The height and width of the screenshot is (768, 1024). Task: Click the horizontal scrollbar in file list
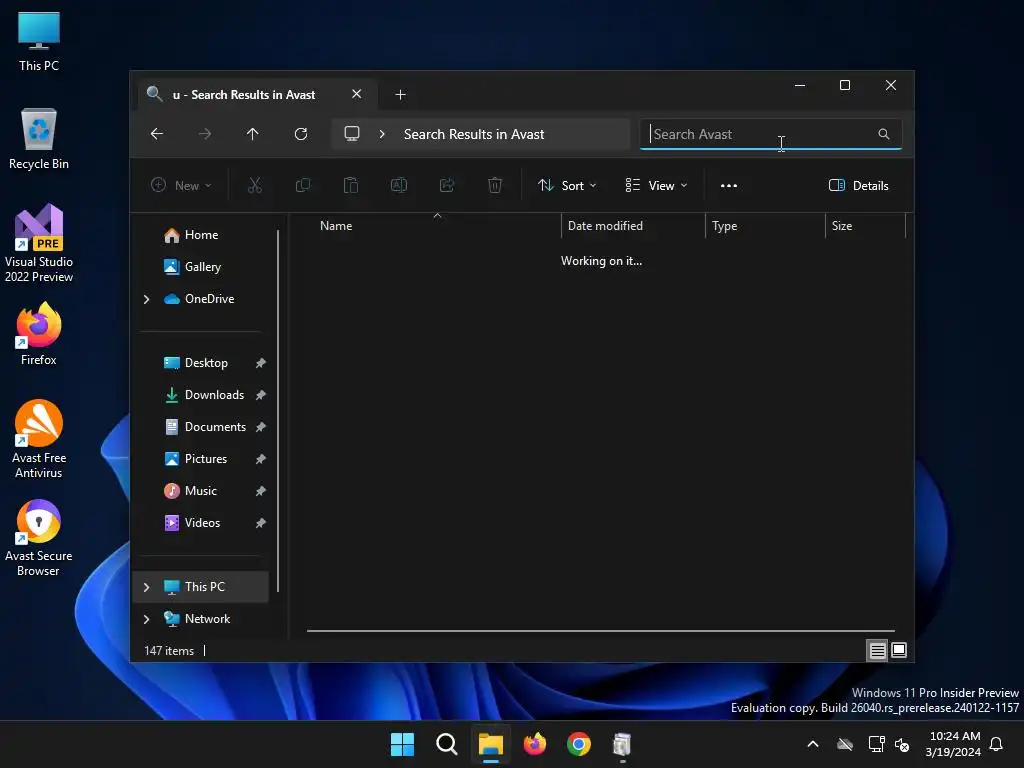pos(600,631)
